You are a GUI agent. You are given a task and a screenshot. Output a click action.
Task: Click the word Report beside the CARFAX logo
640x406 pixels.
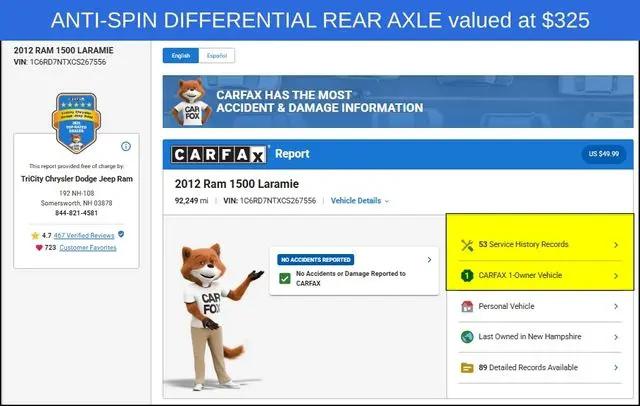292,154
